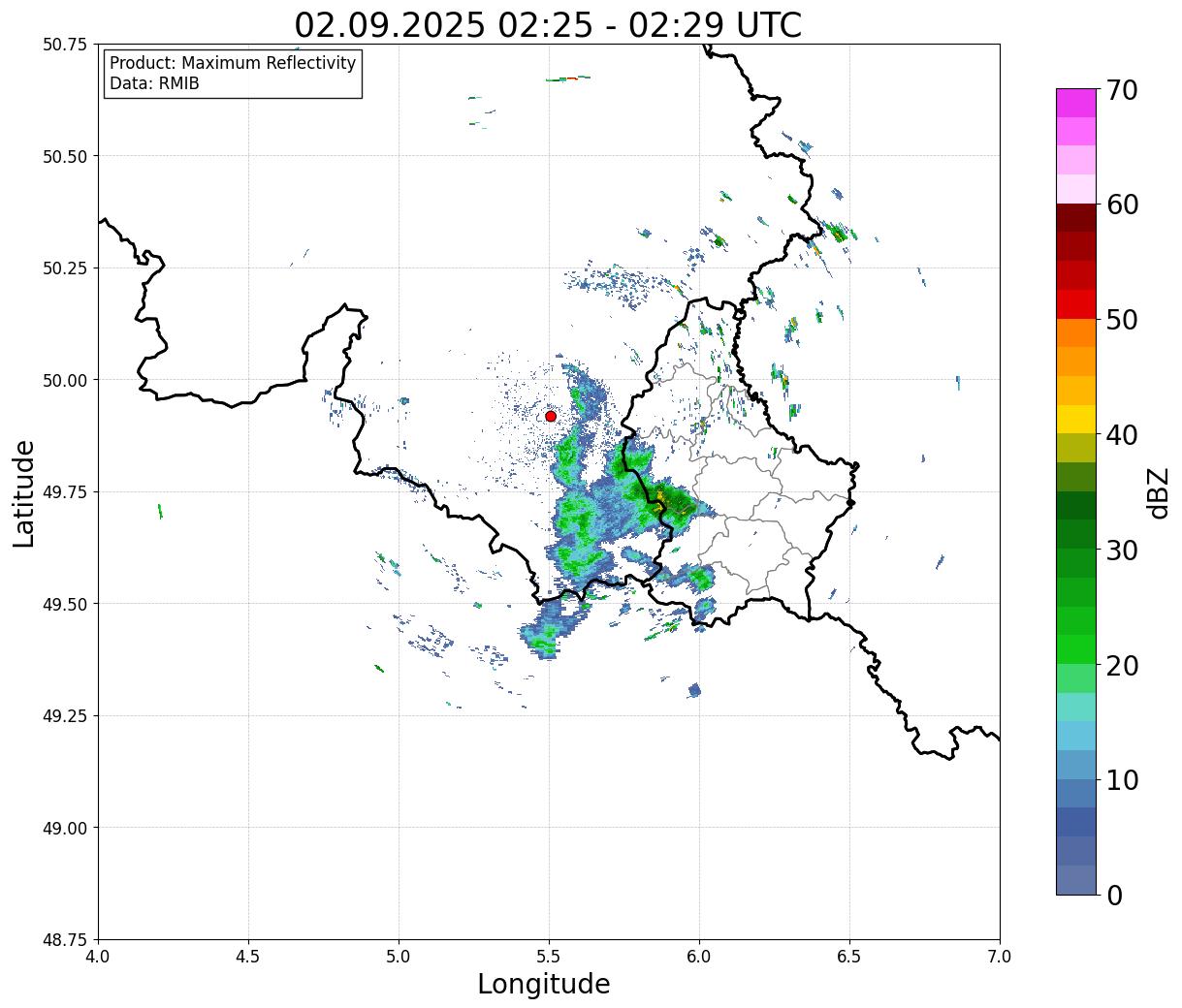Click the colorbar tick label 20

click(x=1122, y=666)
